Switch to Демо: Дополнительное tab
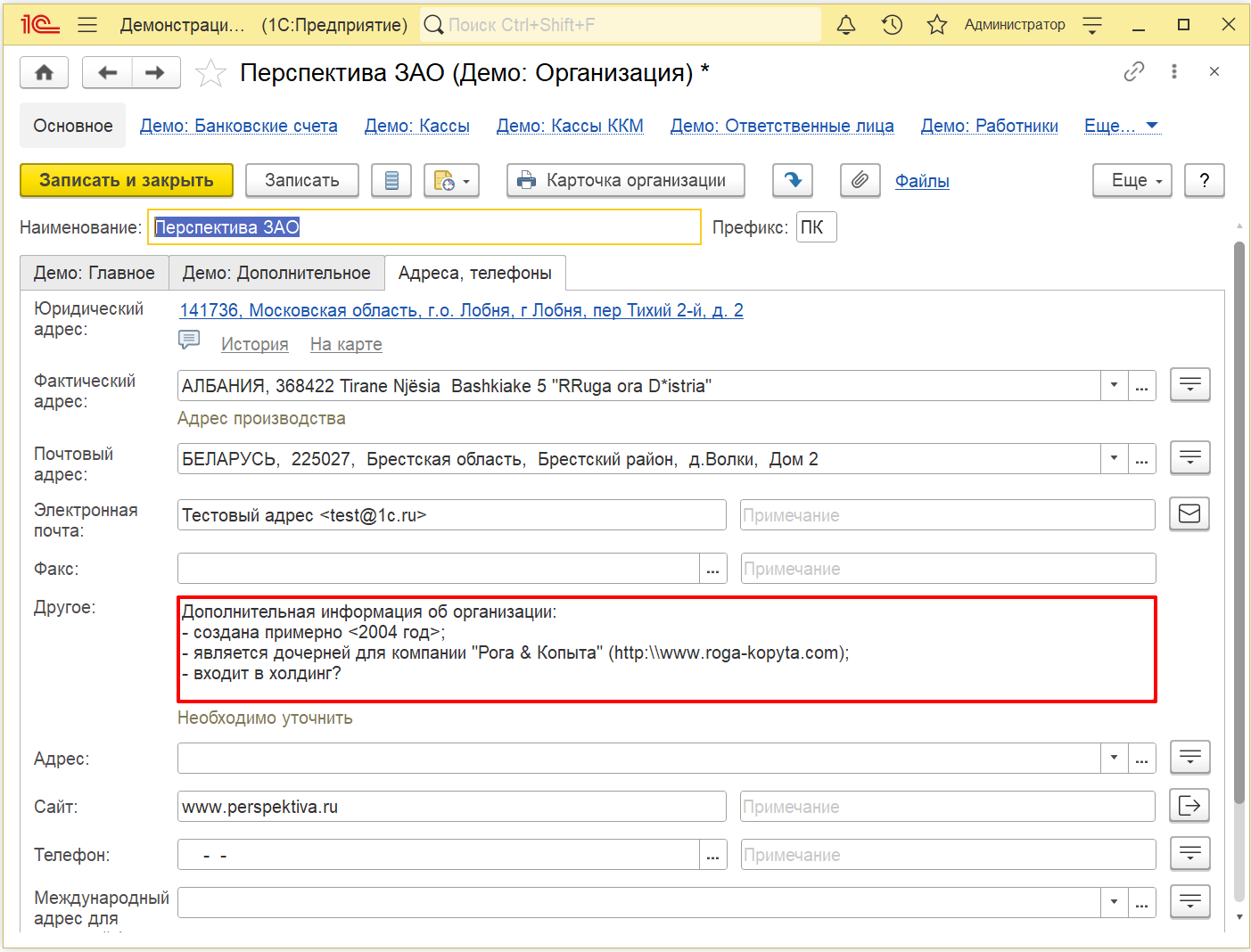The width and height of the screenshot is (1251, 952). (x=276, y=273)
